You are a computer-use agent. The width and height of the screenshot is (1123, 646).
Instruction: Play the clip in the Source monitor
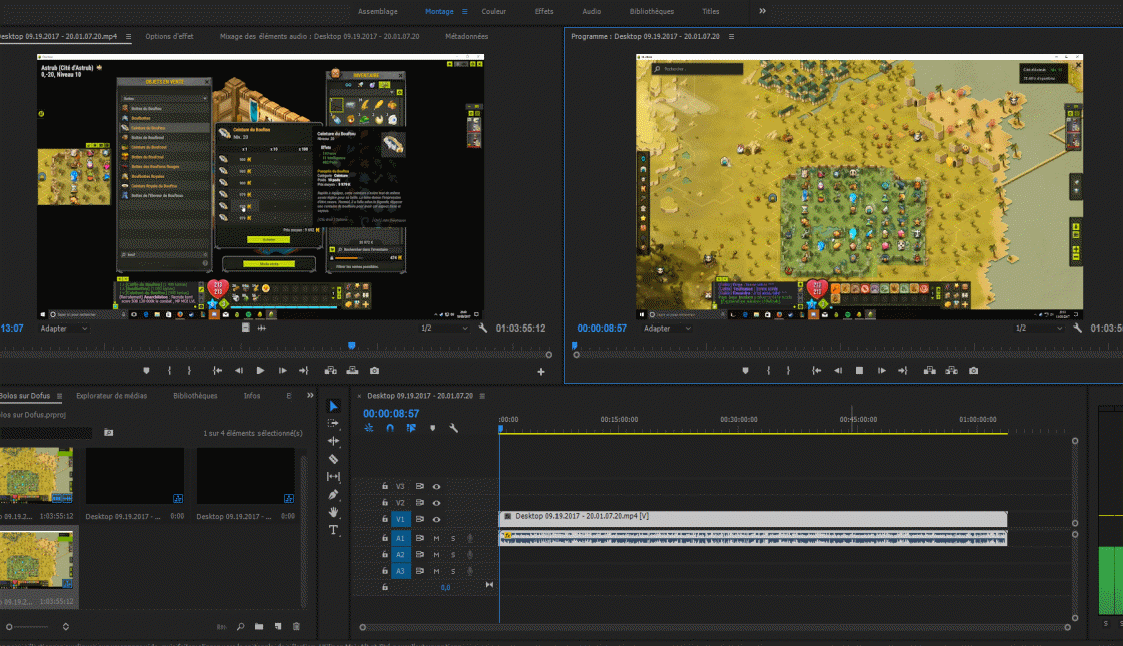pos(260,370)
